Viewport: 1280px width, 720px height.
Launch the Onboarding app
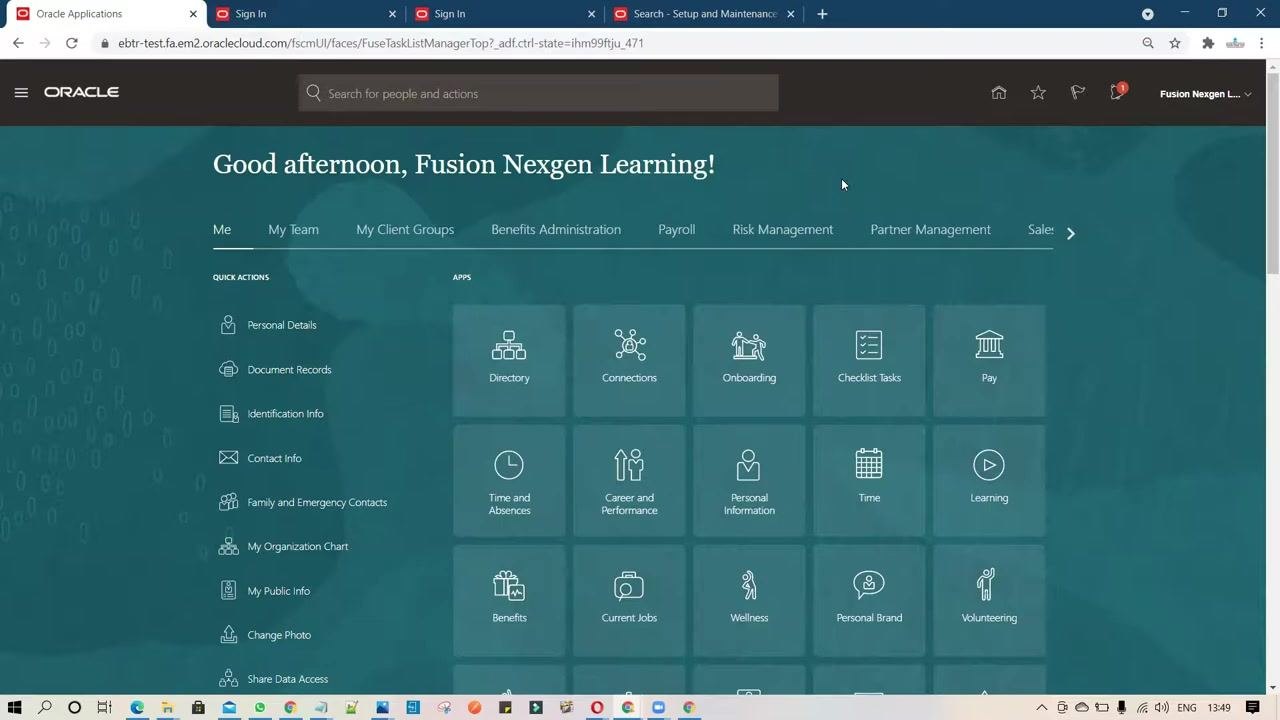(749, 360)
